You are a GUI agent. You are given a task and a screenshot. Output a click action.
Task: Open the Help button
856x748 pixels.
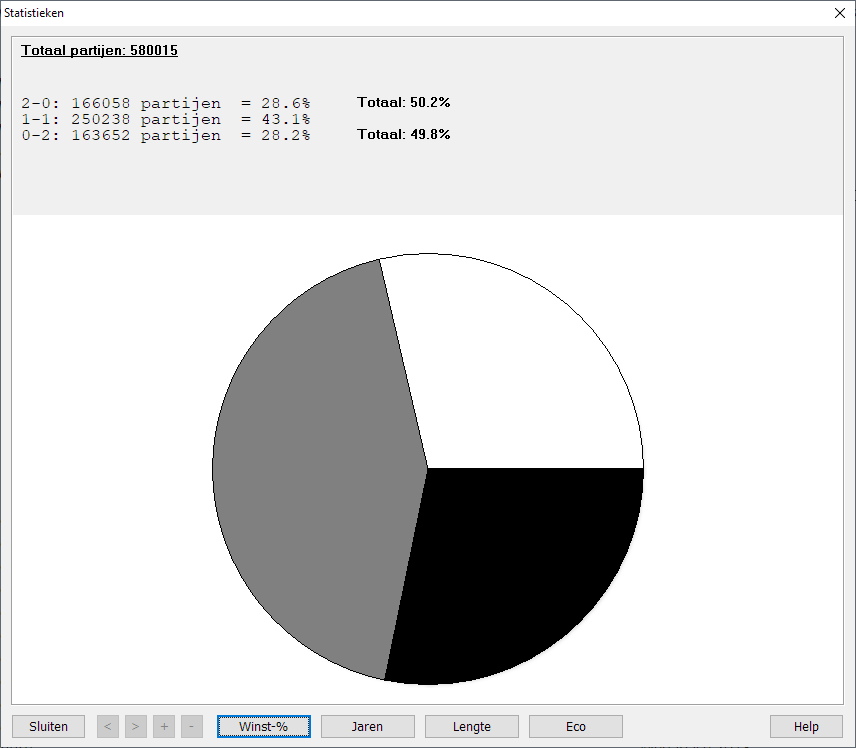point(806,727)
